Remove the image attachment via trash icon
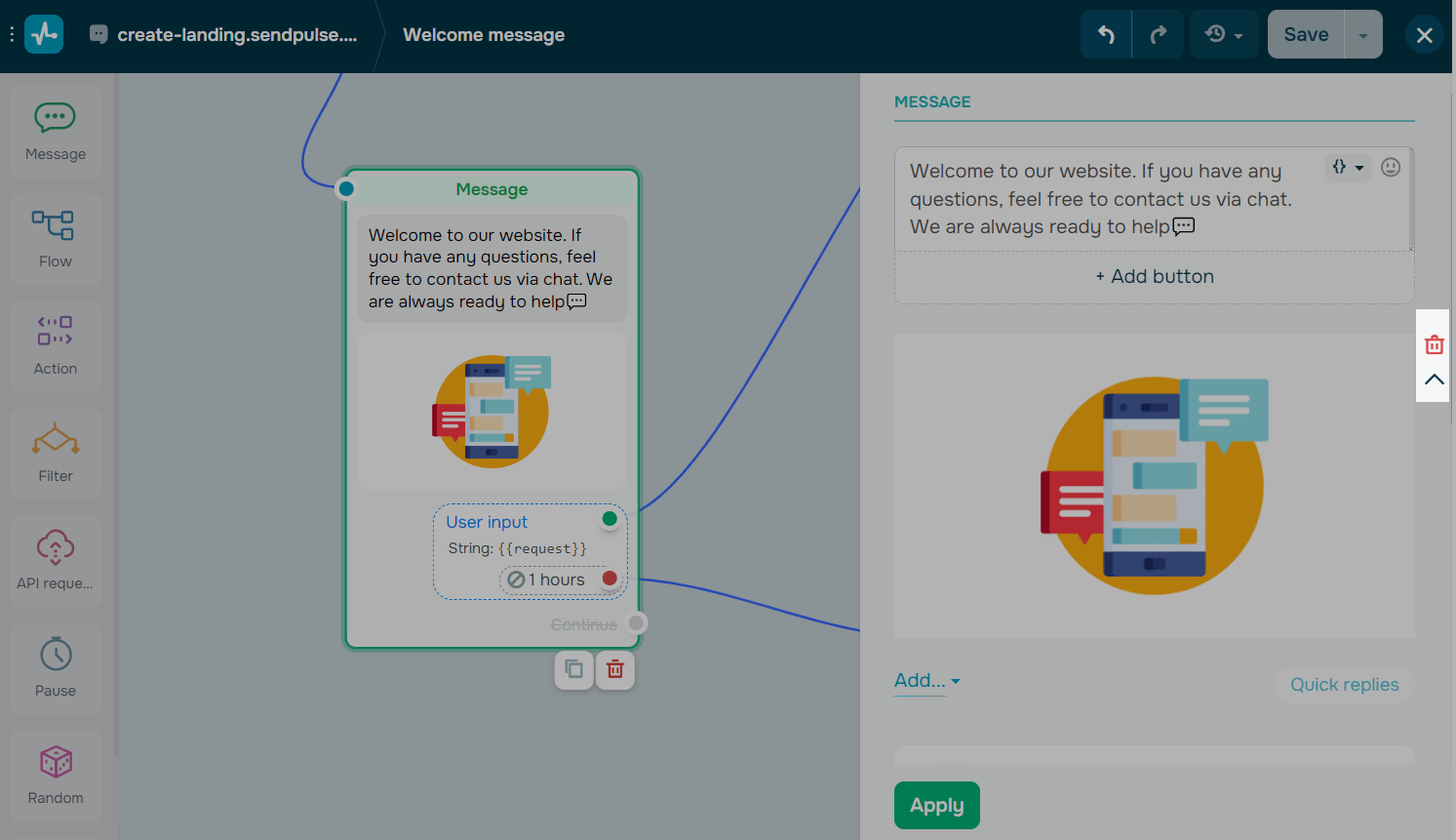 tap(1434, 344)
